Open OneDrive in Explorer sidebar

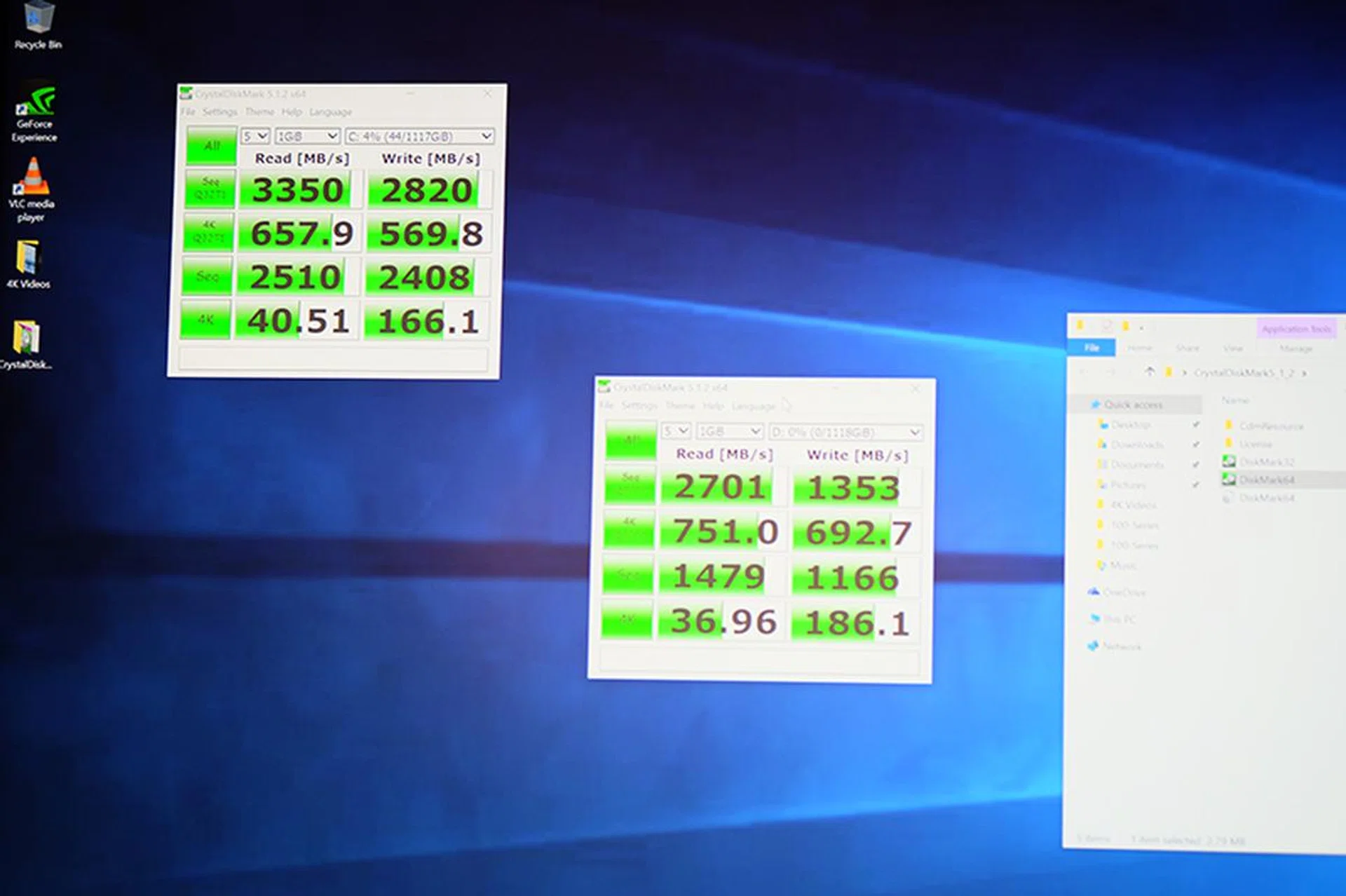coord(1124,592)
